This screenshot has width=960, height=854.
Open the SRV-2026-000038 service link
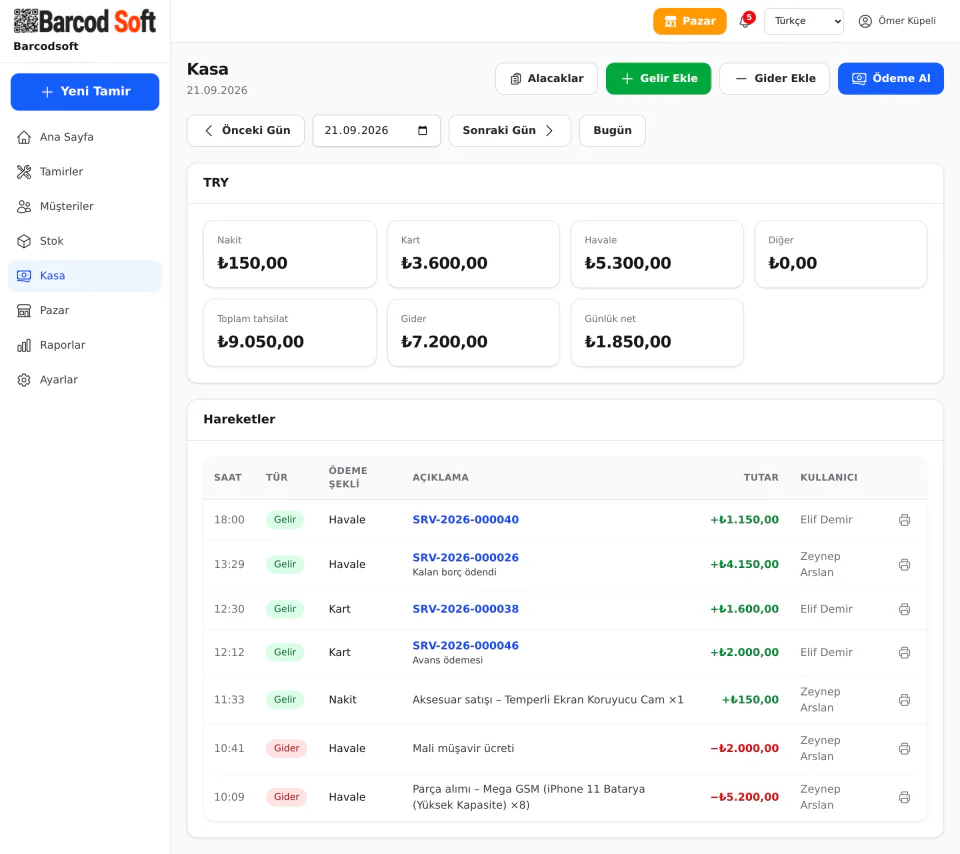(x=465, y=609)
